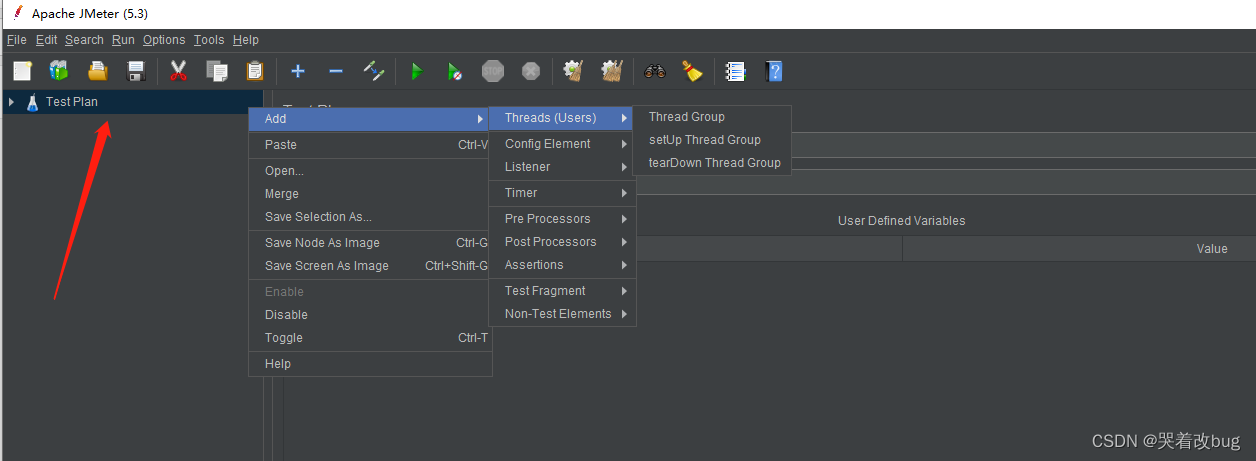Open the Help menu in menu bar
Screen dimensions: 1256x461
(246, 40)
